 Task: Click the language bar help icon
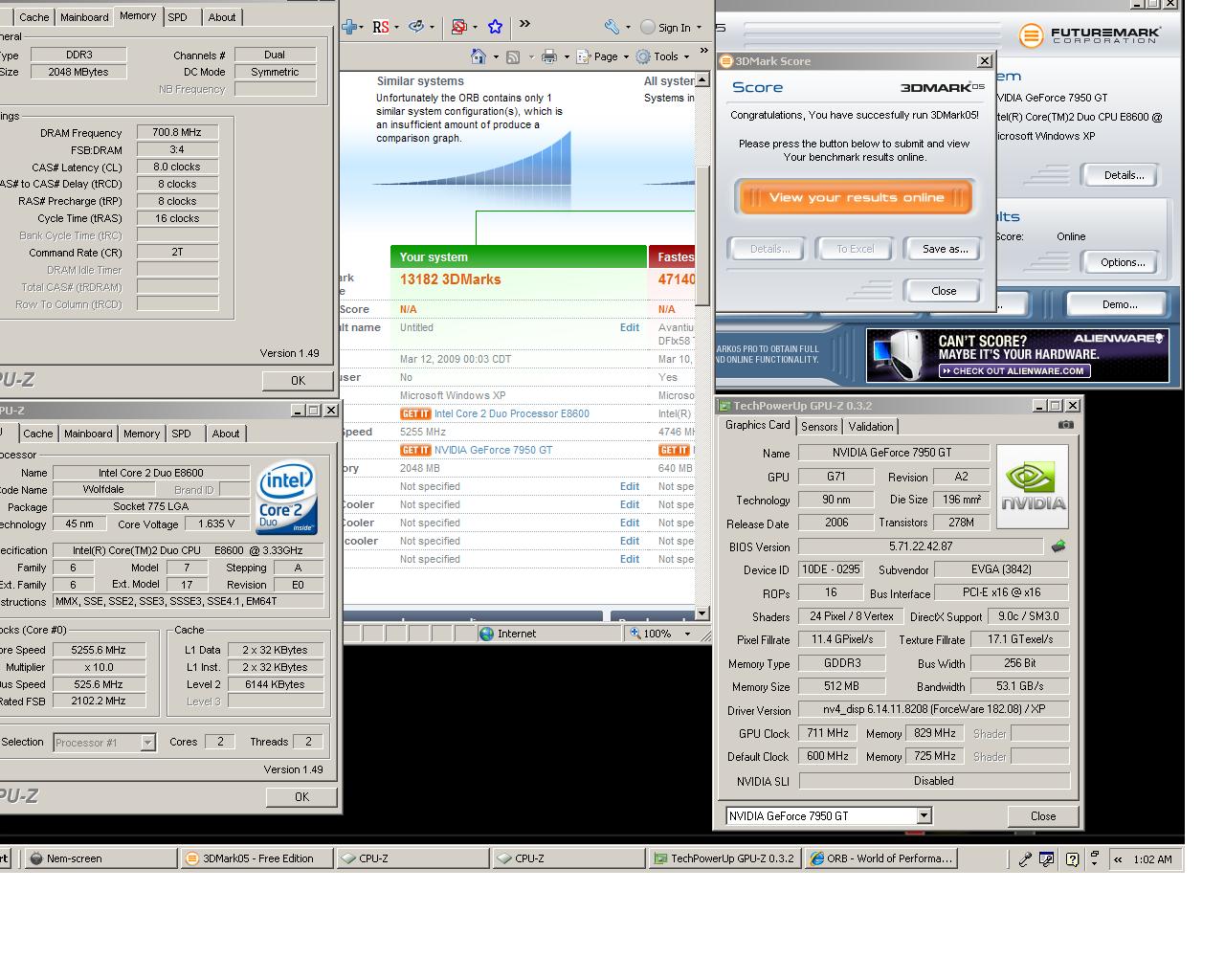click(x=1072, y=858)
